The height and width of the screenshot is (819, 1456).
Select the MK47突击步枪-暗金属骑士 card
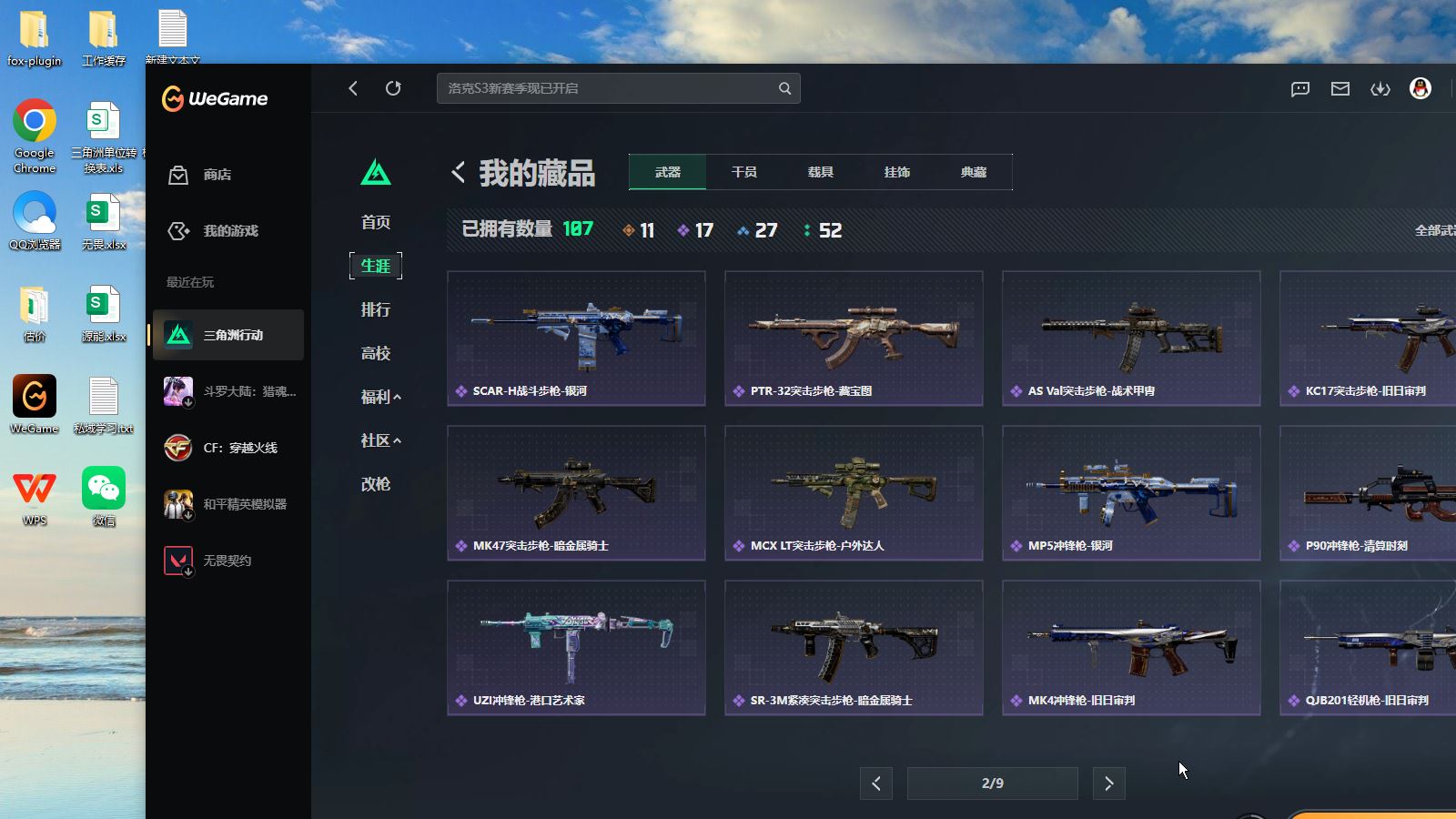(576, 493)
